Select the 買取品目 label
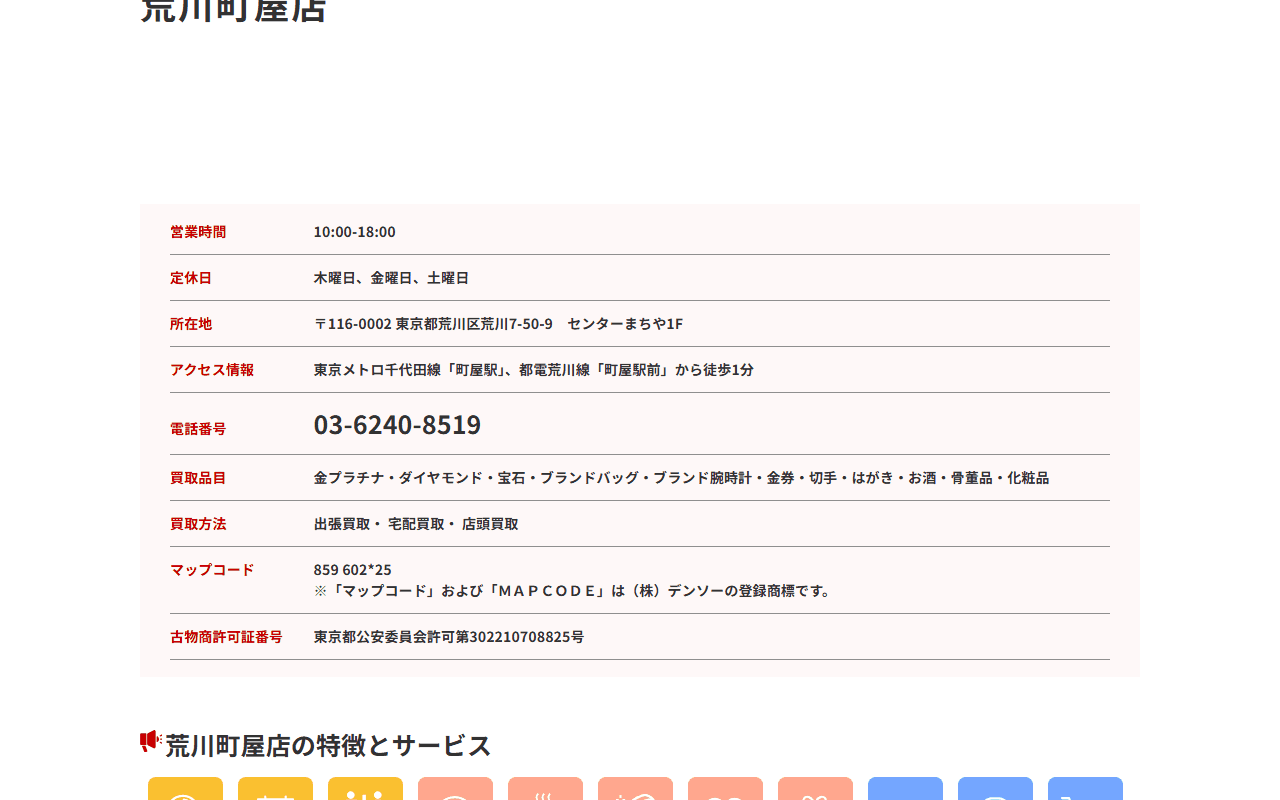Screen dimensions: 1280x800 (x=198, y=478)
